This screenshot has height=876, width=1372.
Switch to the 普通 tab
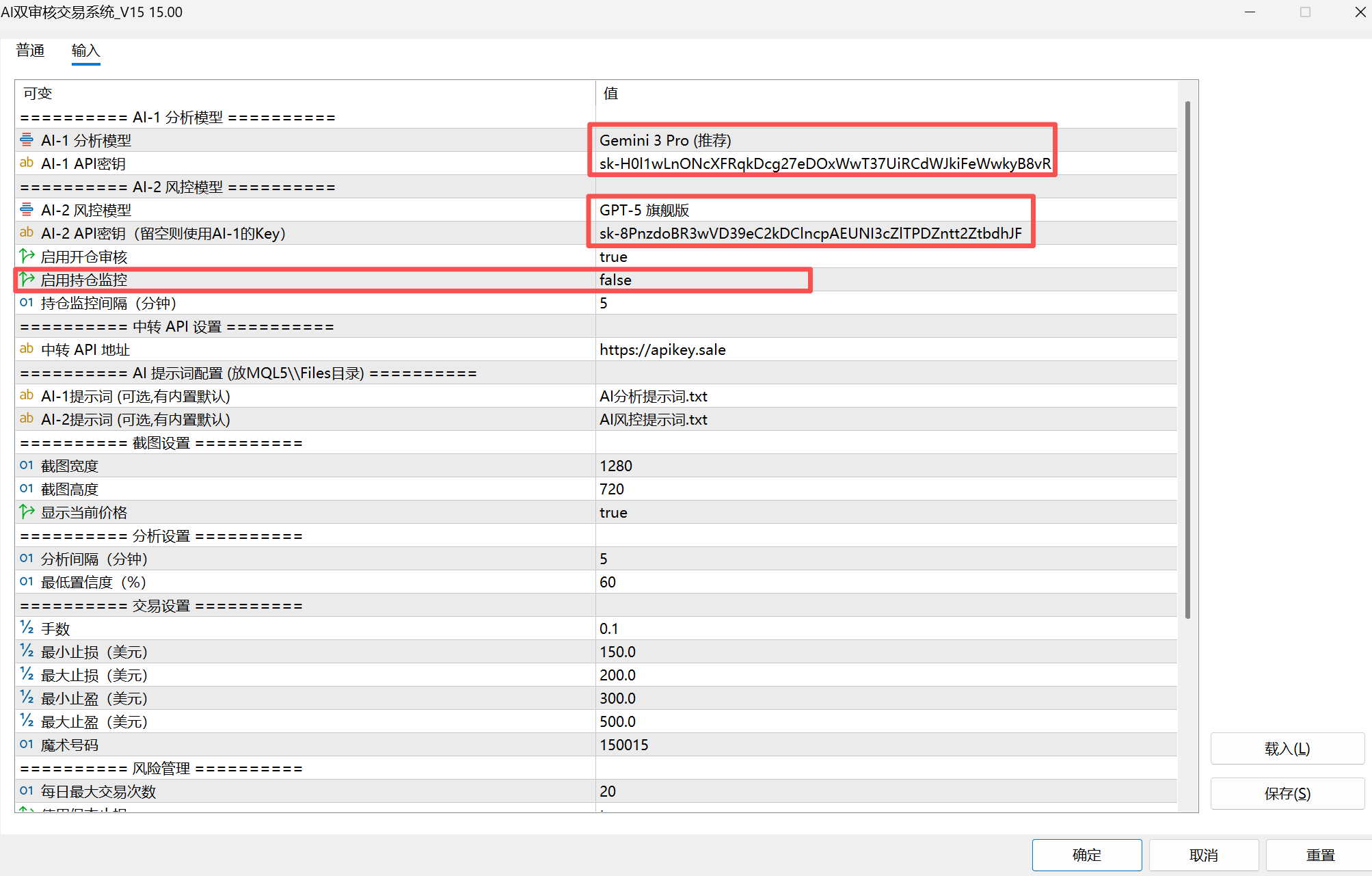pyautogui.click(x=30, y=51)
